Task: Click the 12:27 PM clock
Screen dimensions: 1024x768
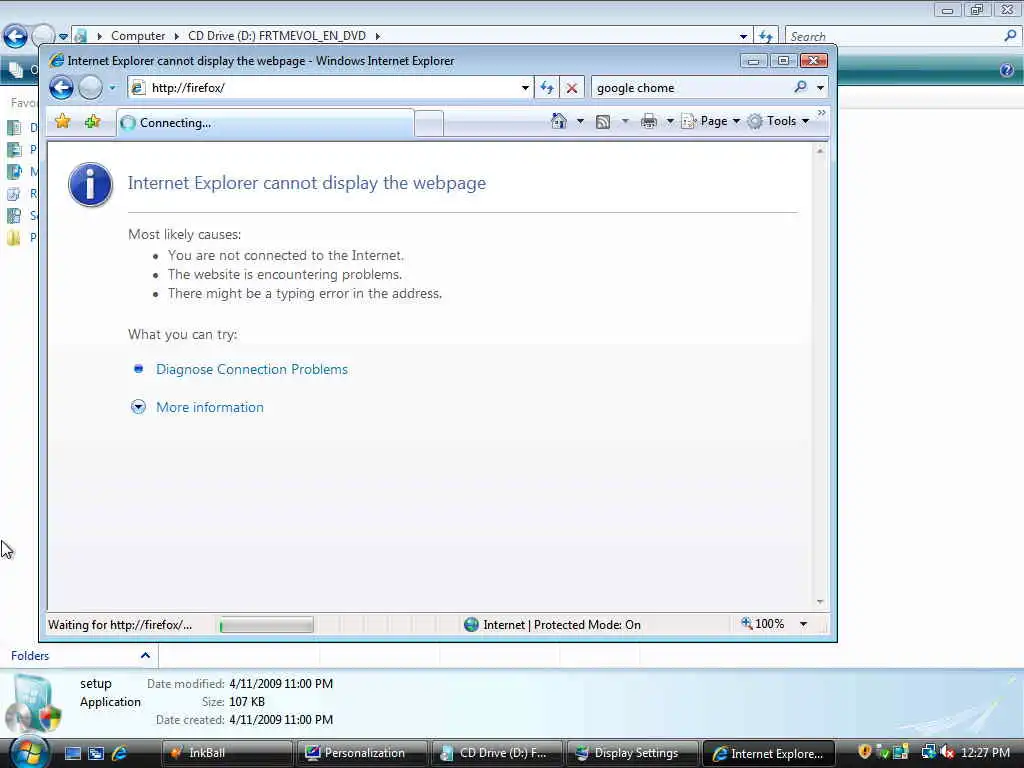Action: point(985,753)
